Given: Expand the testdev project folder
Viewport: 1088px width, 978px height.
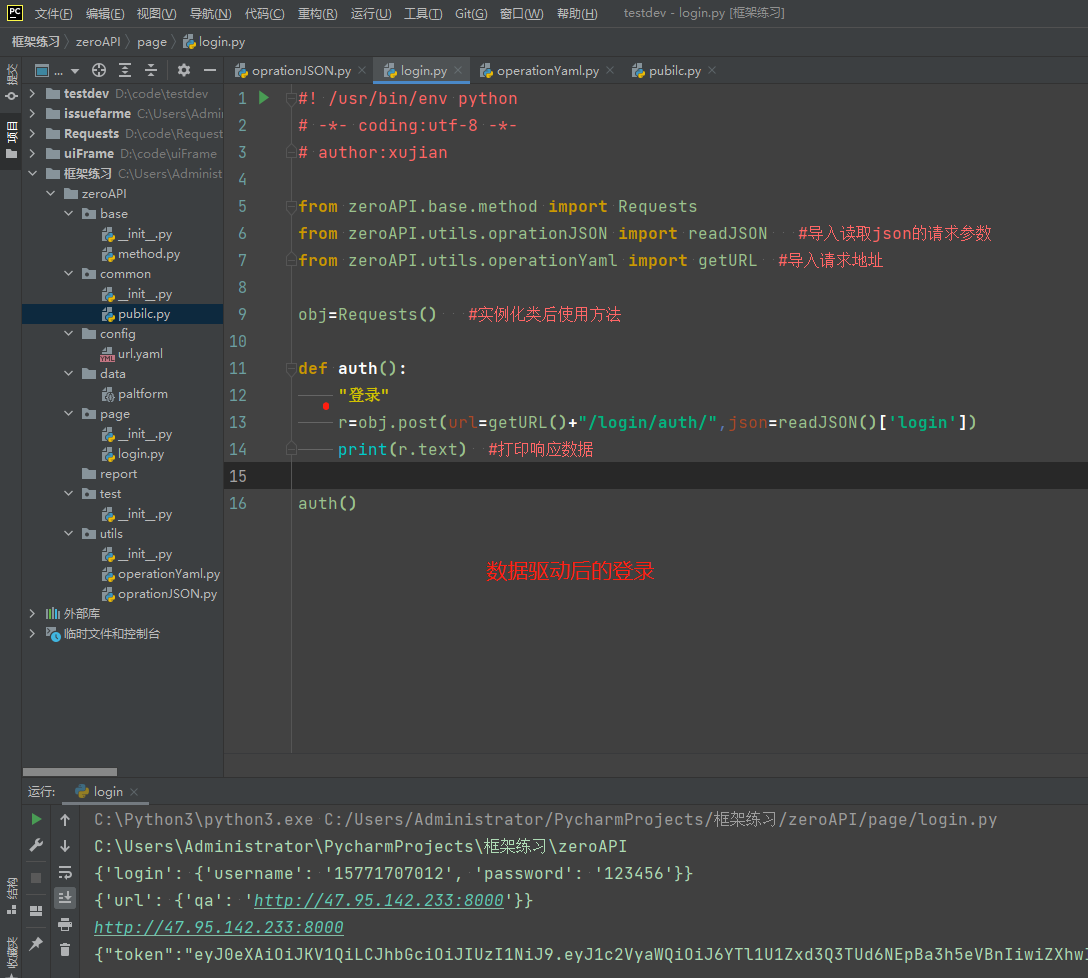Looking at the screenshot, I should tap(32, 94).
